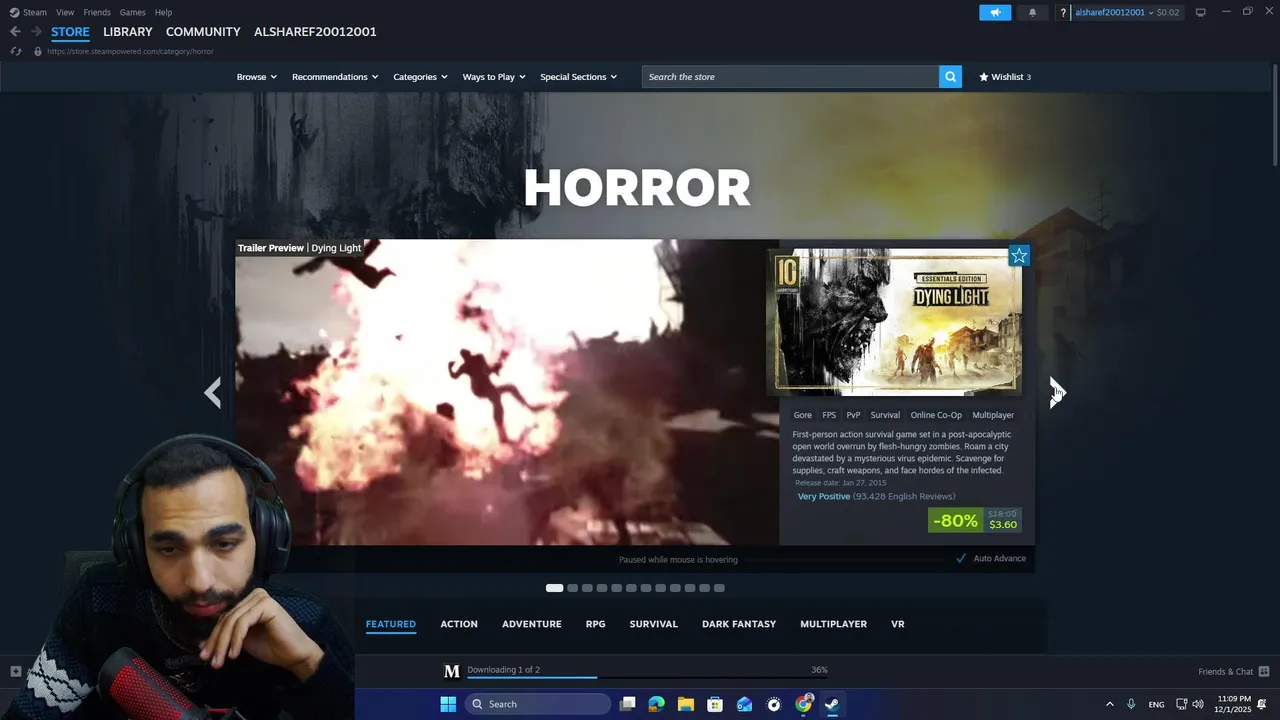Switch to Big Picture mode monitor icon

pyautogui.click(x=1201, y=12)
